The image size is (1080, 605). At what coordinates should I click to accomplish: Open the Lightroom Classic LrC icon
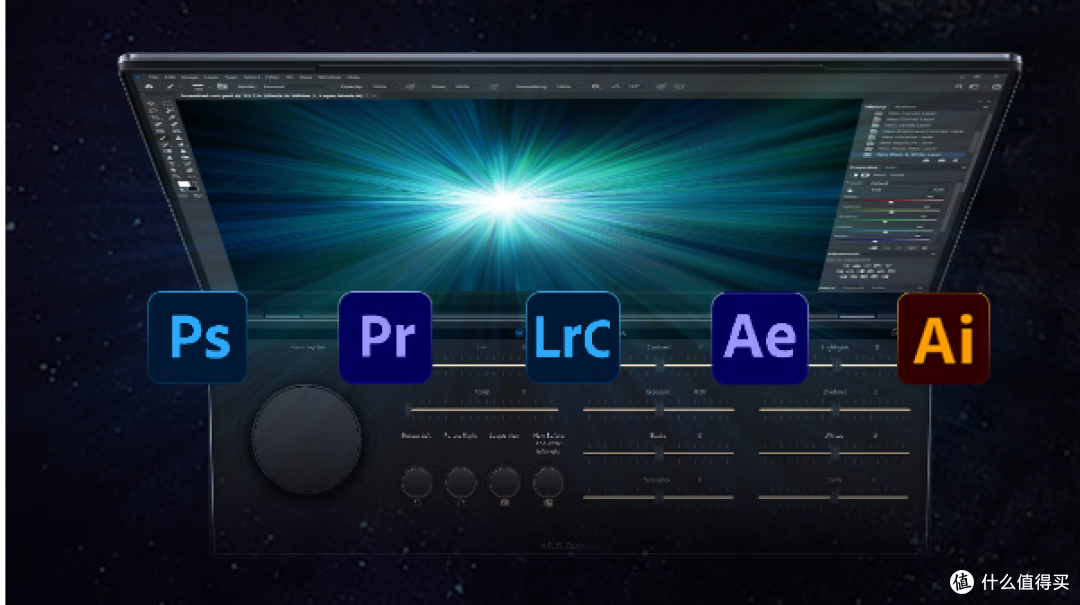click(x=573, y=337)
